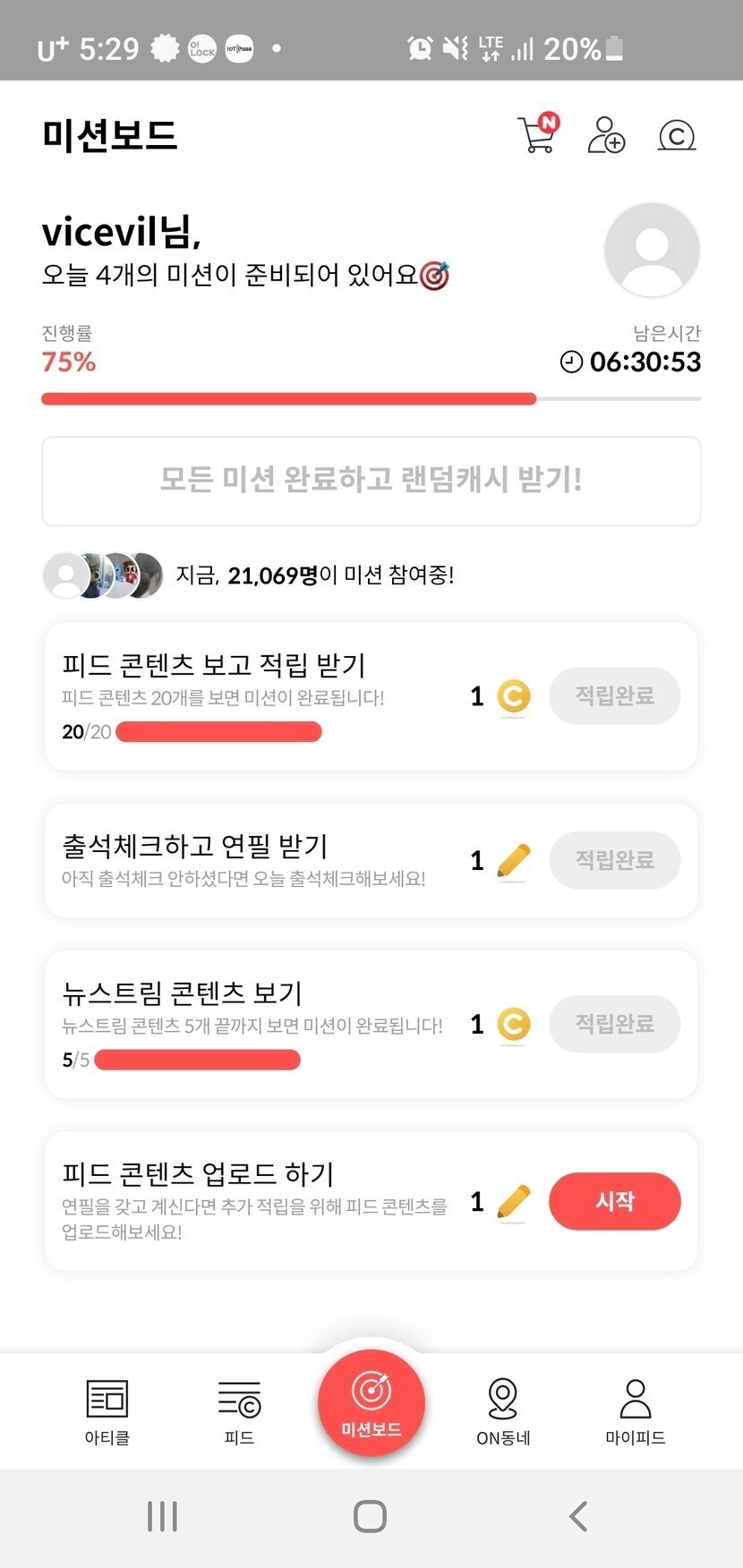Open the shopping cart icon

pos(537,136)
